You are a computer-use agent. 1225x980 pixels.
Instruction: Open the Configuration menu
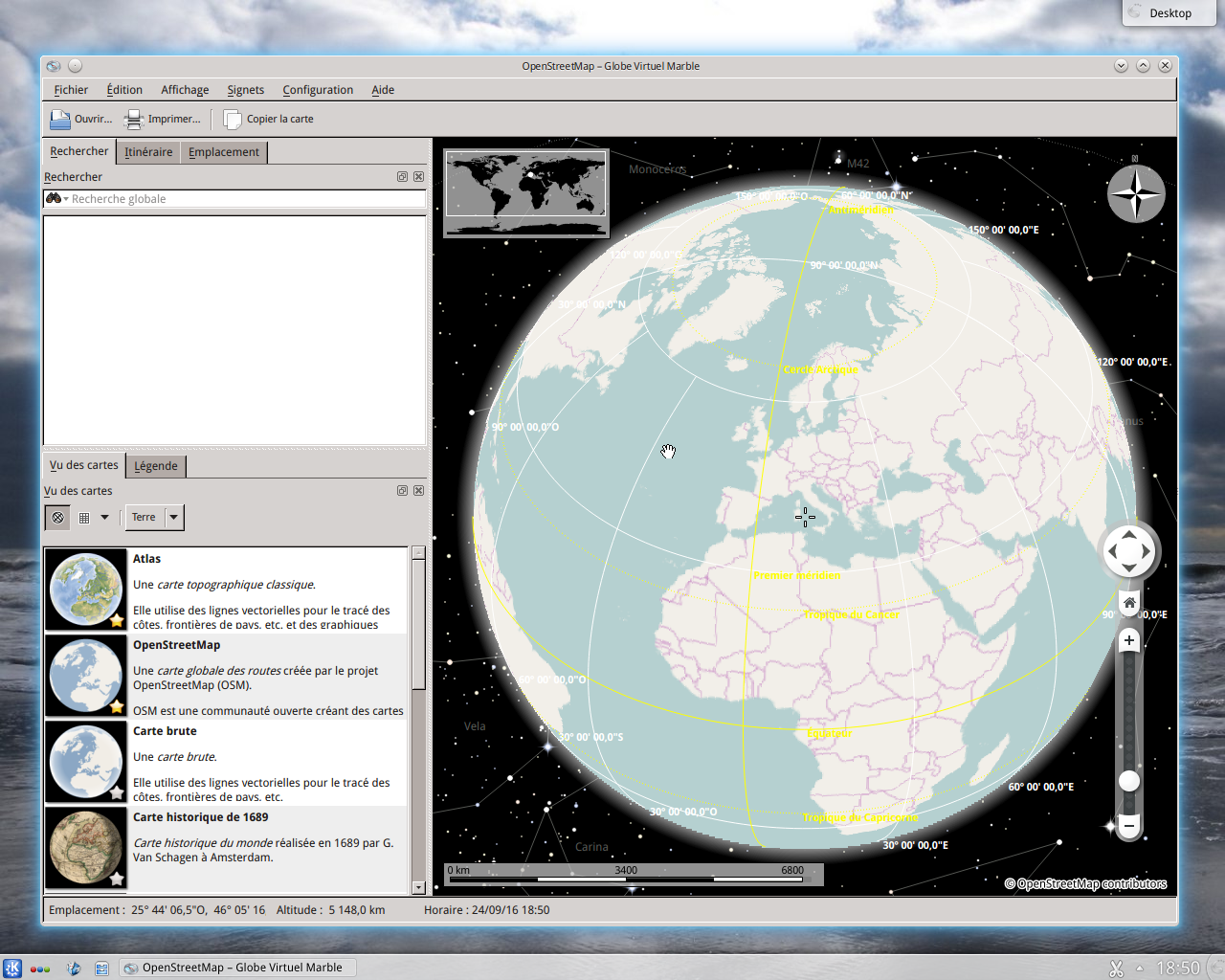318,90
